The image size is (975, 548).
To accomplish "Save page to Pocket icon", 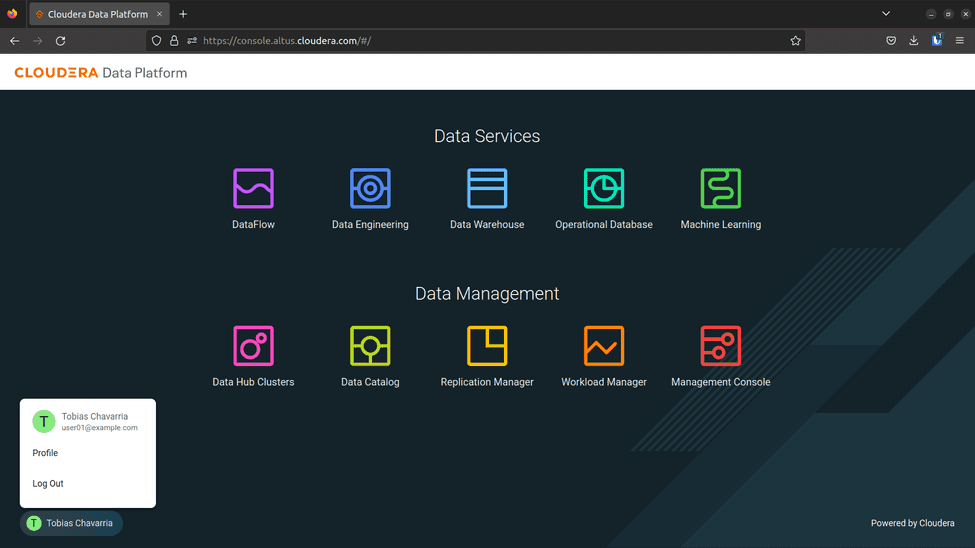I will click(x=891, y=40).
